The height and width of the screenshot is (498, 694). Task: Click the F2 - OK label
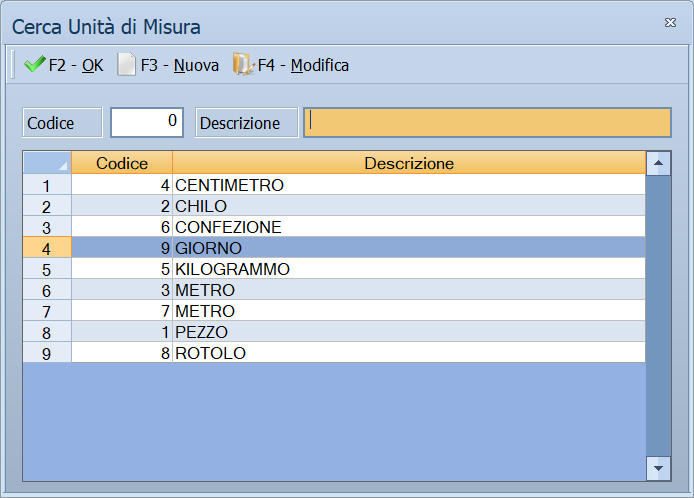(x=76, y=66)
